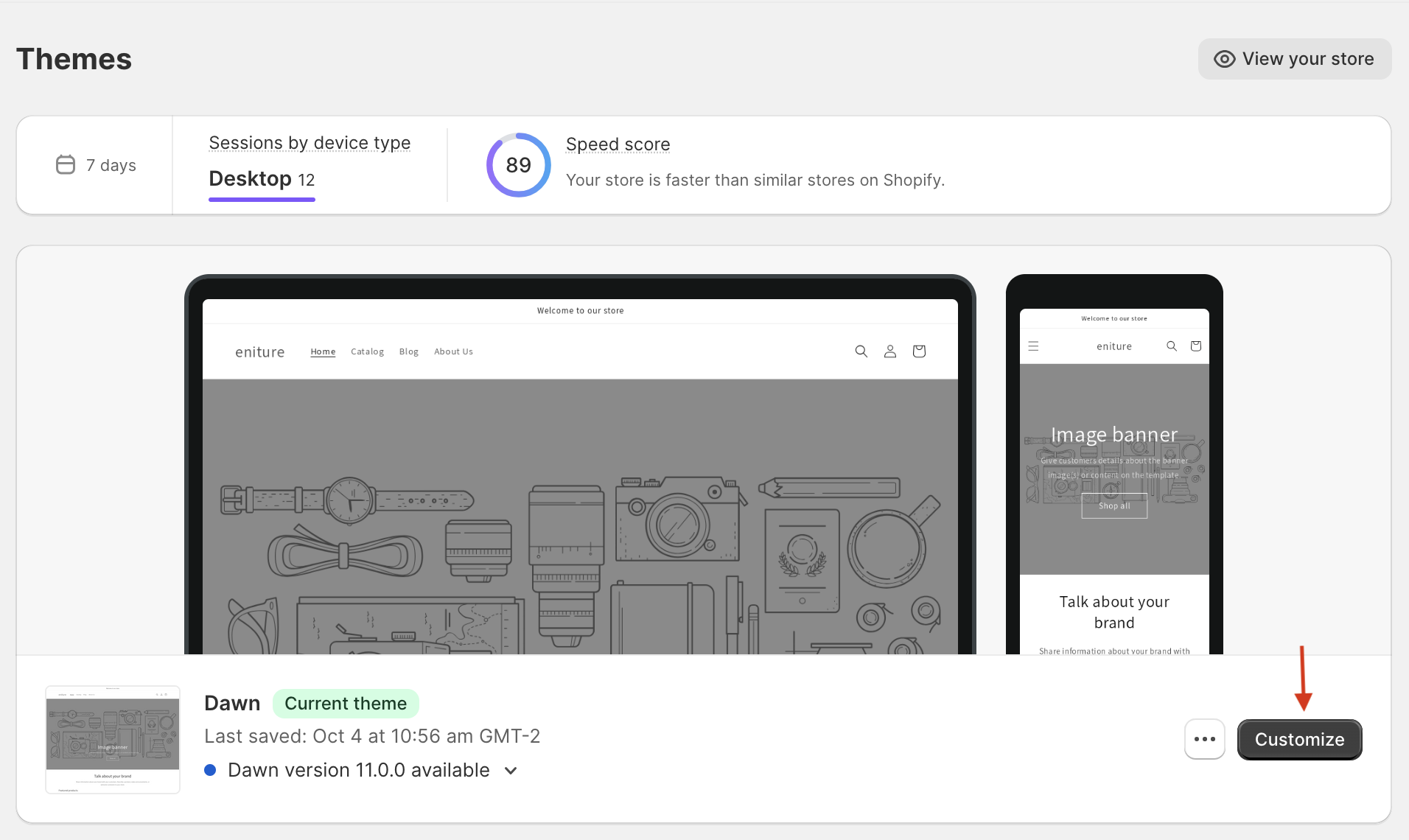Screen dimensions: 1409x840
Task: Click Welcome to our store announcement in desktop preview
Action: pyautogui.click(x=581, y=311)
